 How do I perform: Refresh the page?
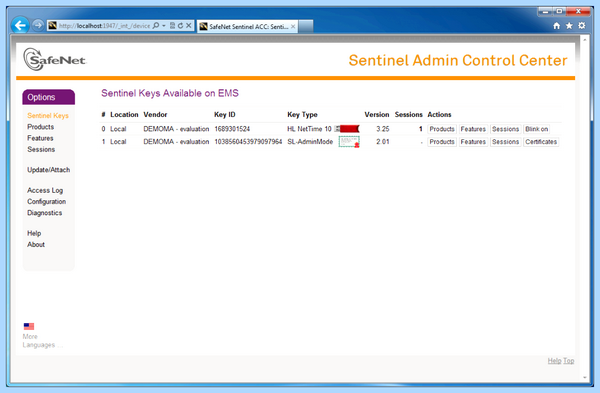[180, 26]
